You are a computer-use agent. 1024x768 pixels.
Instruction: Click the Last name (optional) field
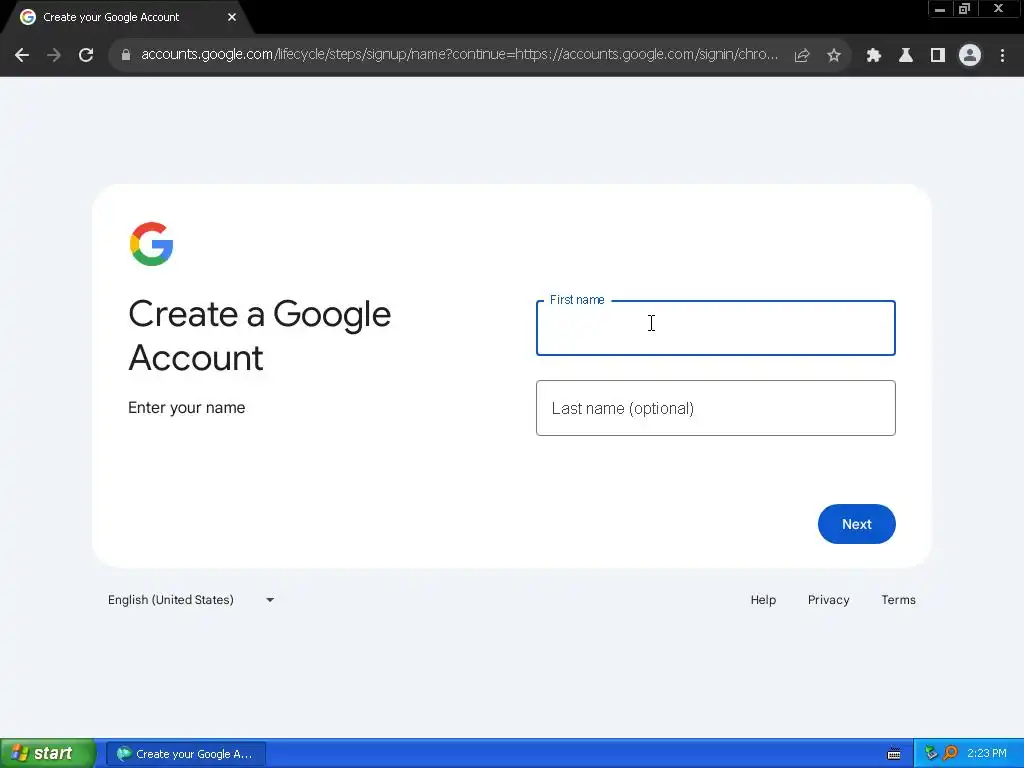click(x=716, y=408)
